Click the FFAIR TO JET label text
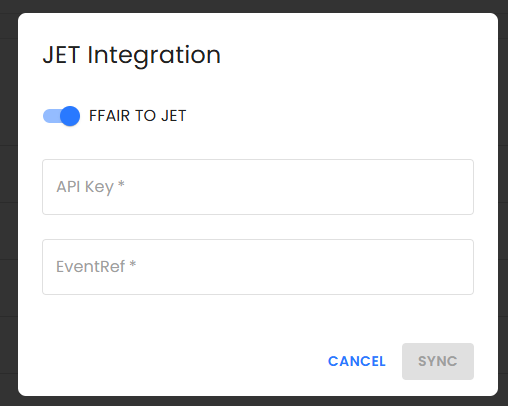Image resolution: width=508 pixels, height=406 pixels. tap(137, 116)
